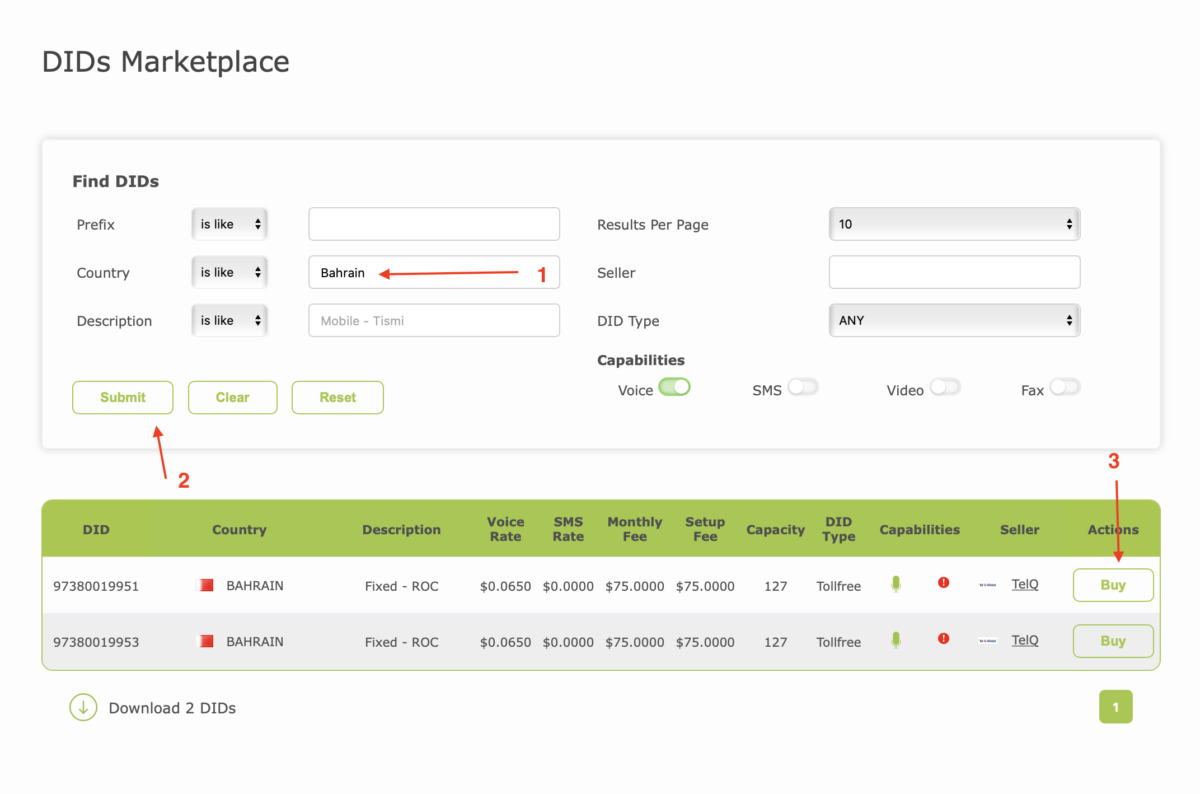The height and width of the screenshot is (794, 1200).
Task: Sort table by Monthly Fee column header
Action: tap(634, 529)
